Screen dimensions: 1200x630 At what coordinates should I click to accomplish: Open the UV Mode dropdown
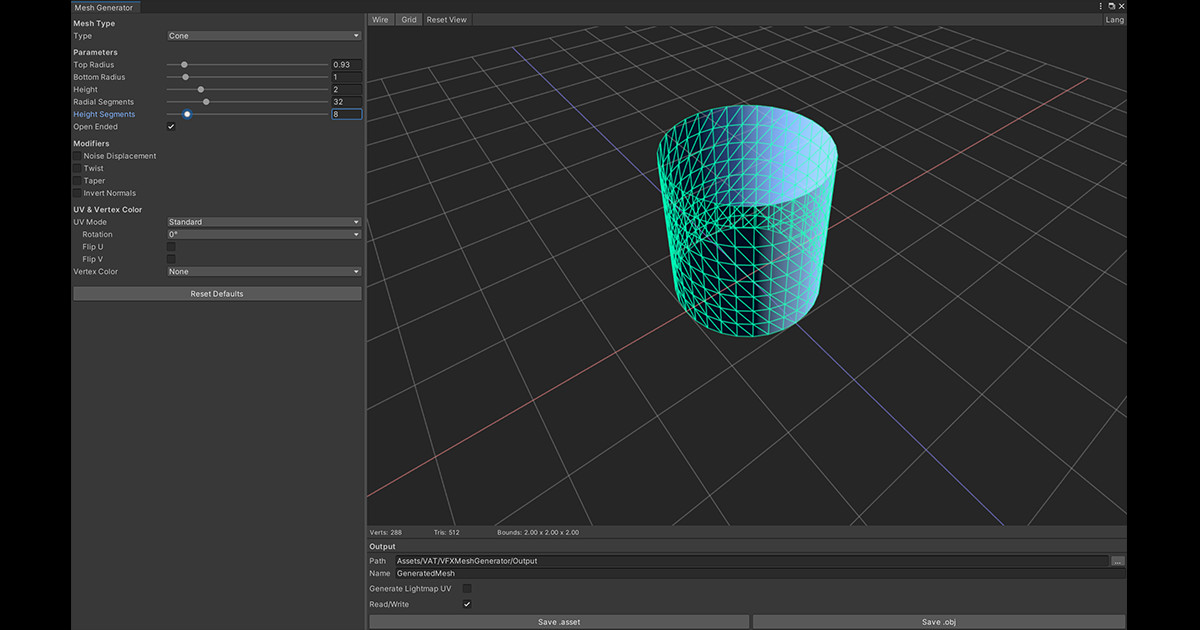click(264, 222)
